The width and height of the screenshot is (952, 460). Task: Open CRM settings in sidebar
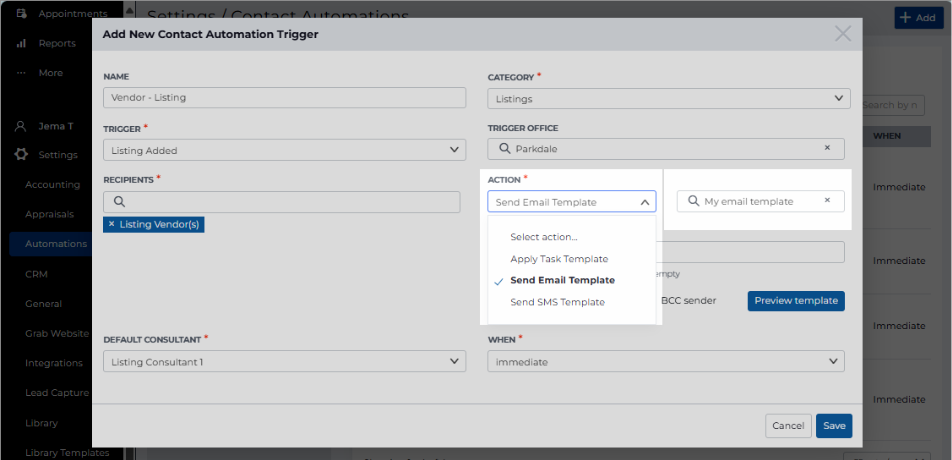click(36, 274)
